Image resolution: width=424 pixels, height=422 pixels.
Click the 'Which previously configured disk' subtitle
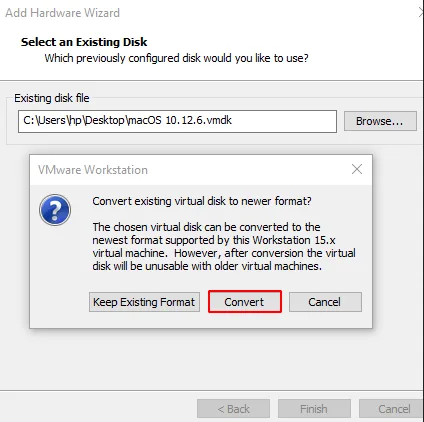click(177, 58)
